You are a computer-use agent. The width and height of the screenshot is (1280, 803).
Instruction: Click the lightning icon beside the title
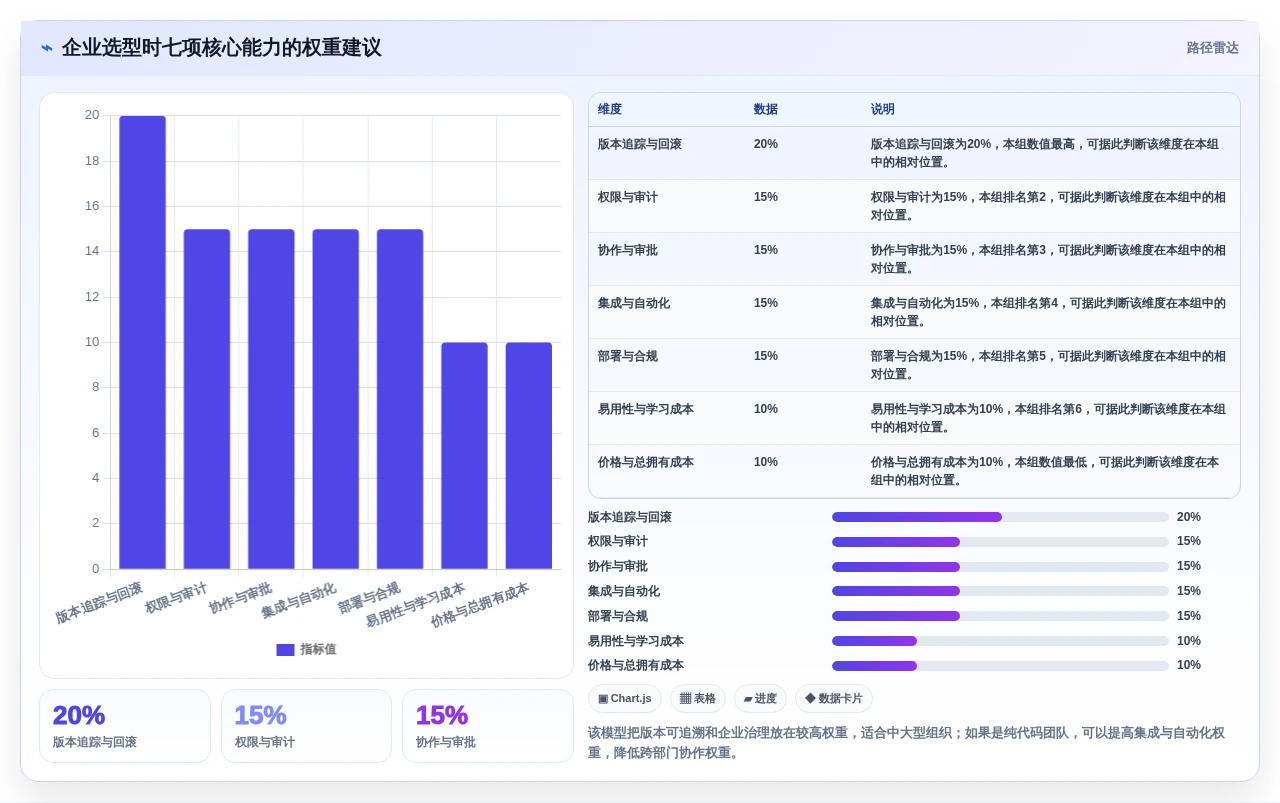coord(47,48)
